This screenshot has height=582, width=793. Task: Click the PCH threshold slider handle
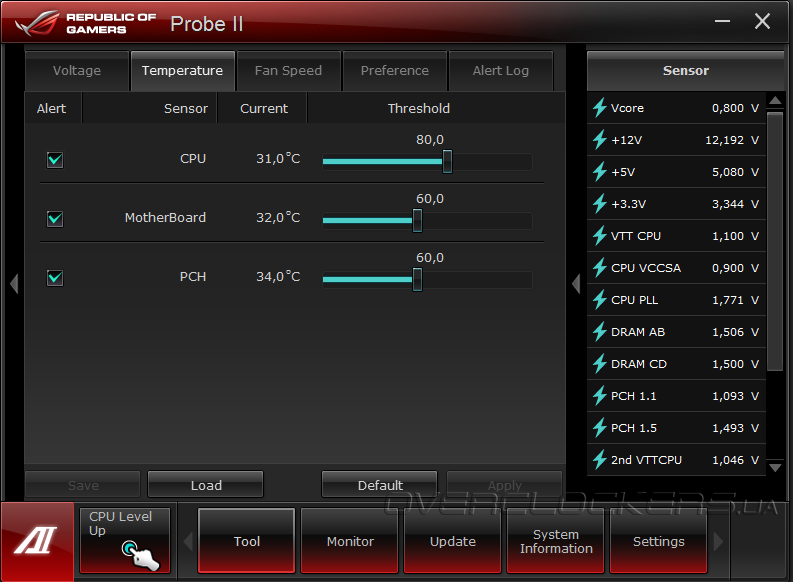[x=417, y=279]
